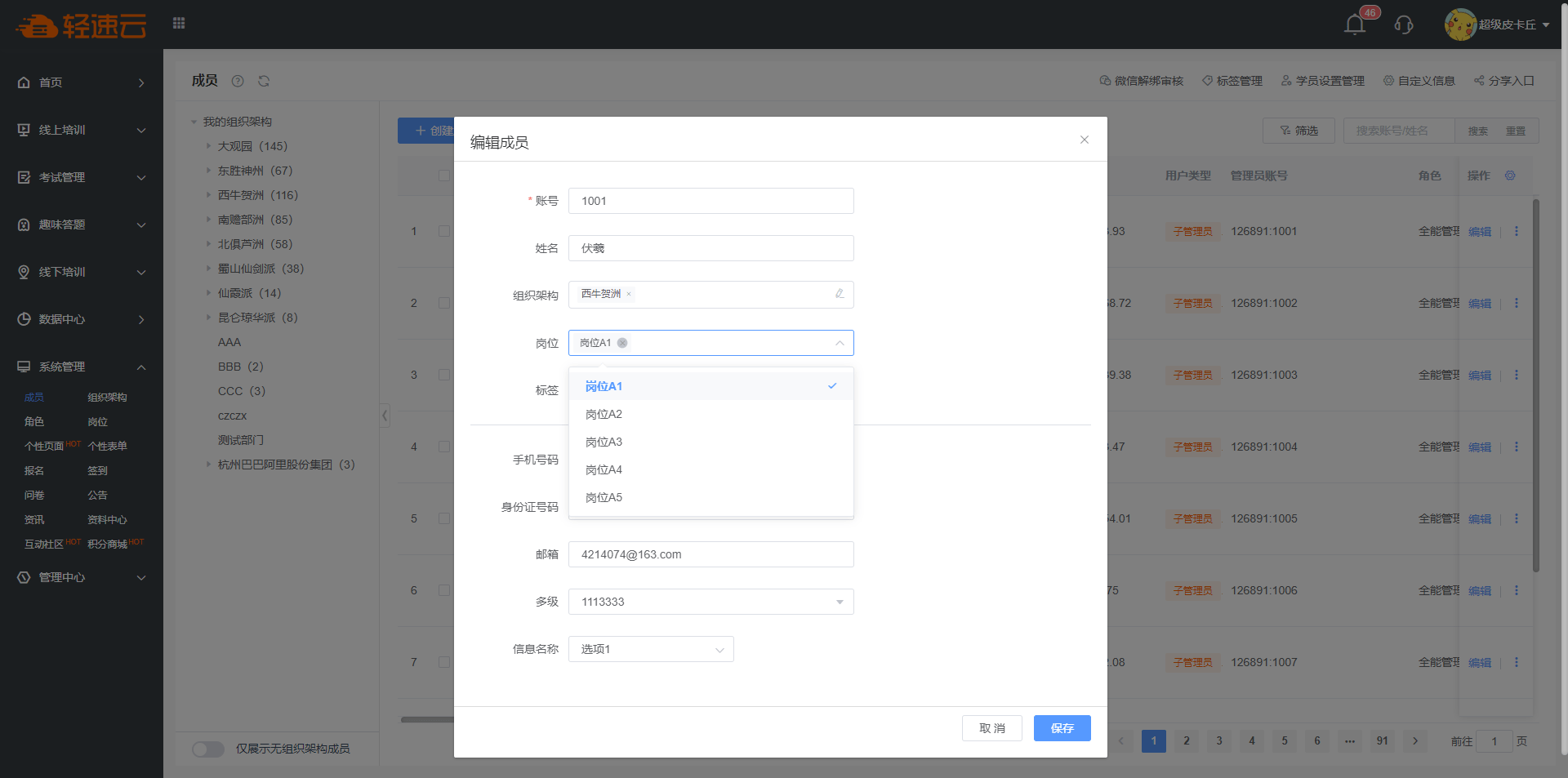Image resolution: width=1568 pixels, height=778 pixels.
Task: Click the edit pencil in 组织架构 field
Action: click(x=840, y=294)
